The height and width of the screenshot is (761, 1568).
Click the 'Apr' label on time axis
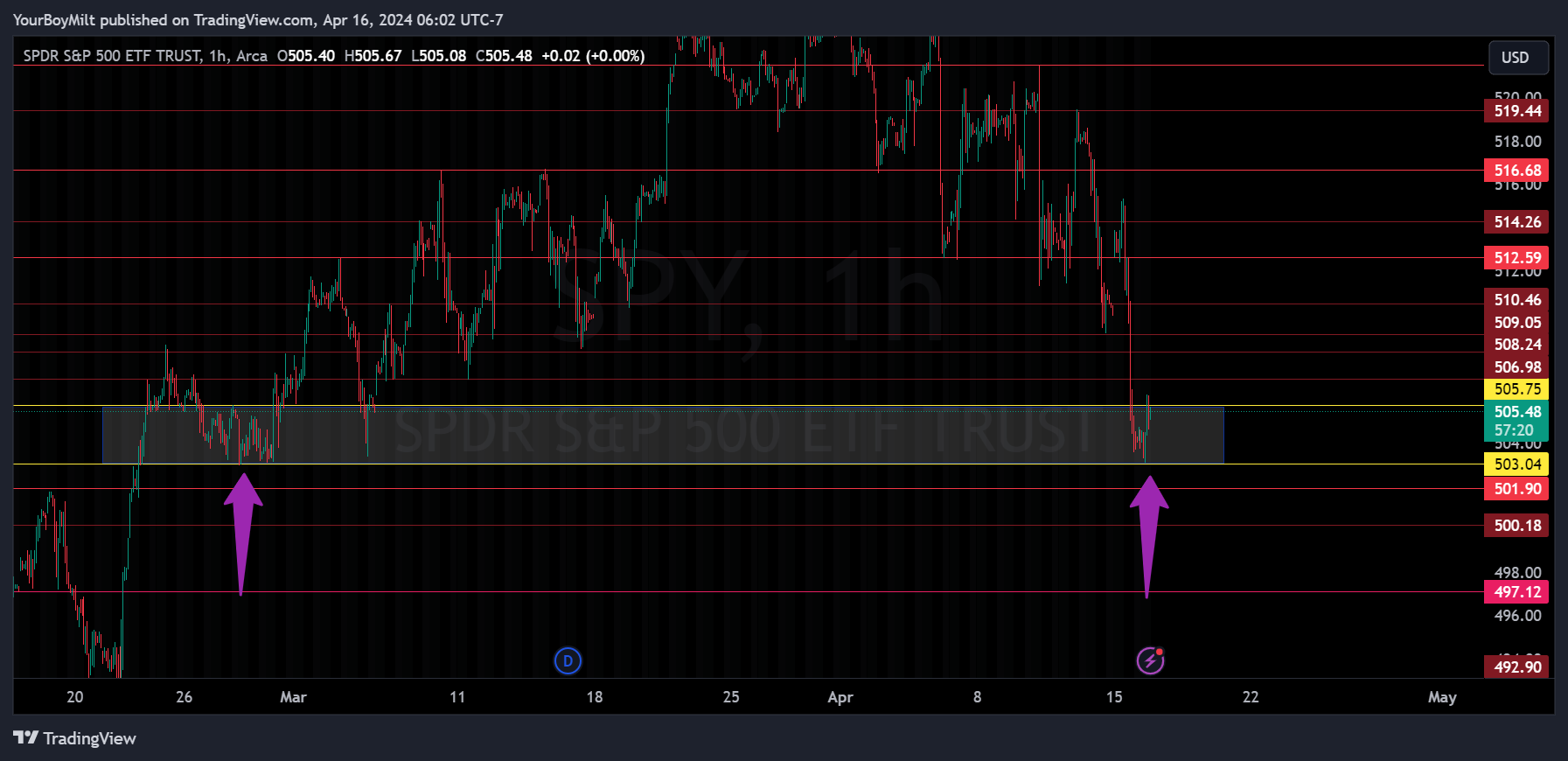click(x=840, y=697)
